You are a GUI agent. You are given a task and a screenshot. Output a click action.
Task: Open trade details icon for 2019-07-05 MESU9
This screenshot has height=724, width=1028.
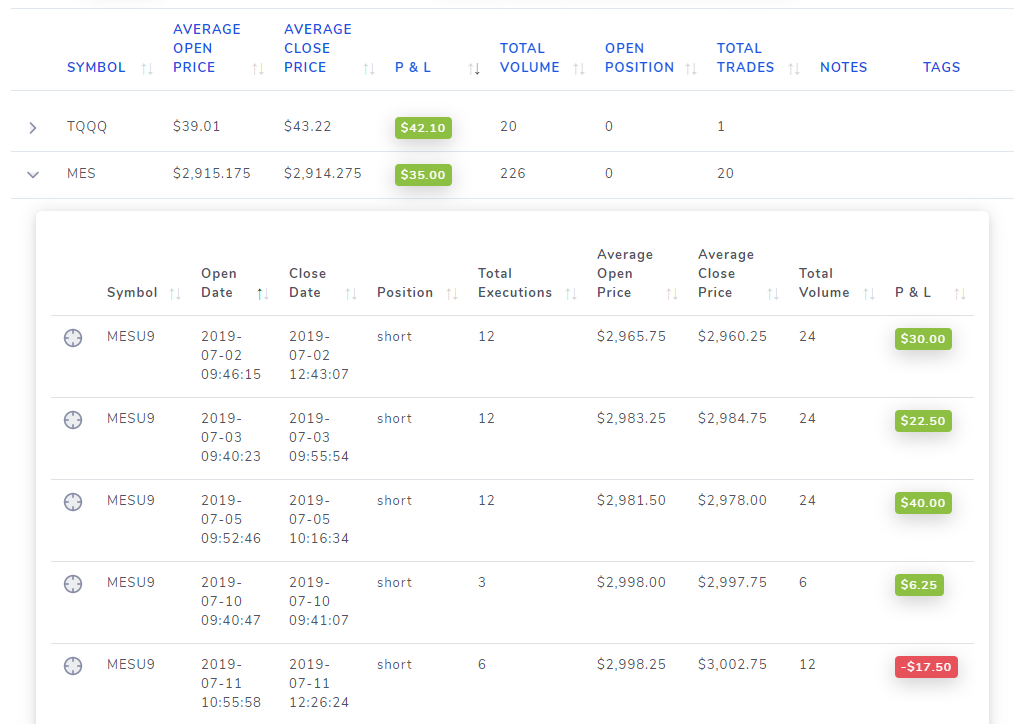pos(73,502)
